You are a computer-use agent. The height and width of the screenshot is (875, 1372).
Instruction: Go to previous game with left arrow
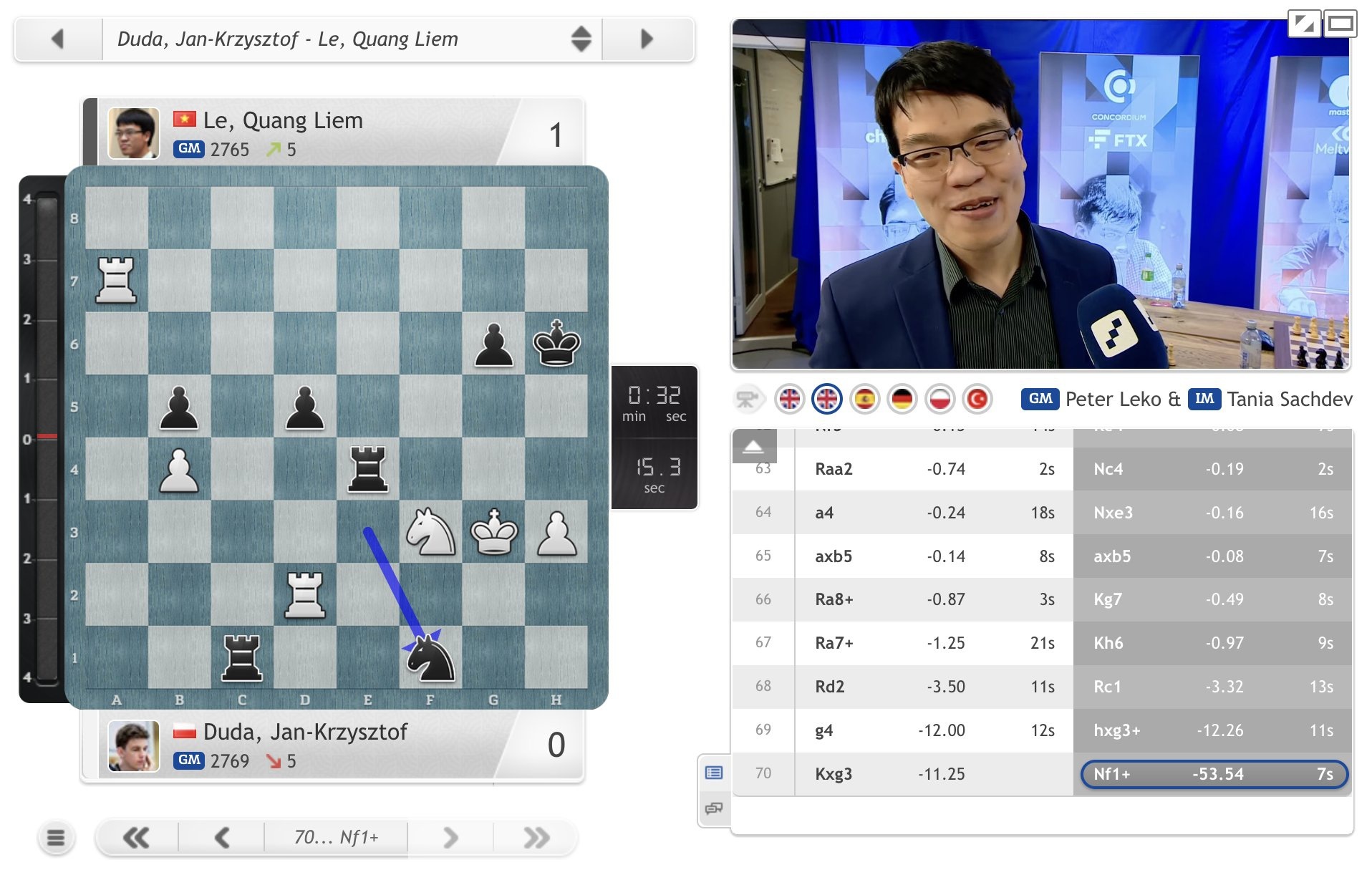58,39
